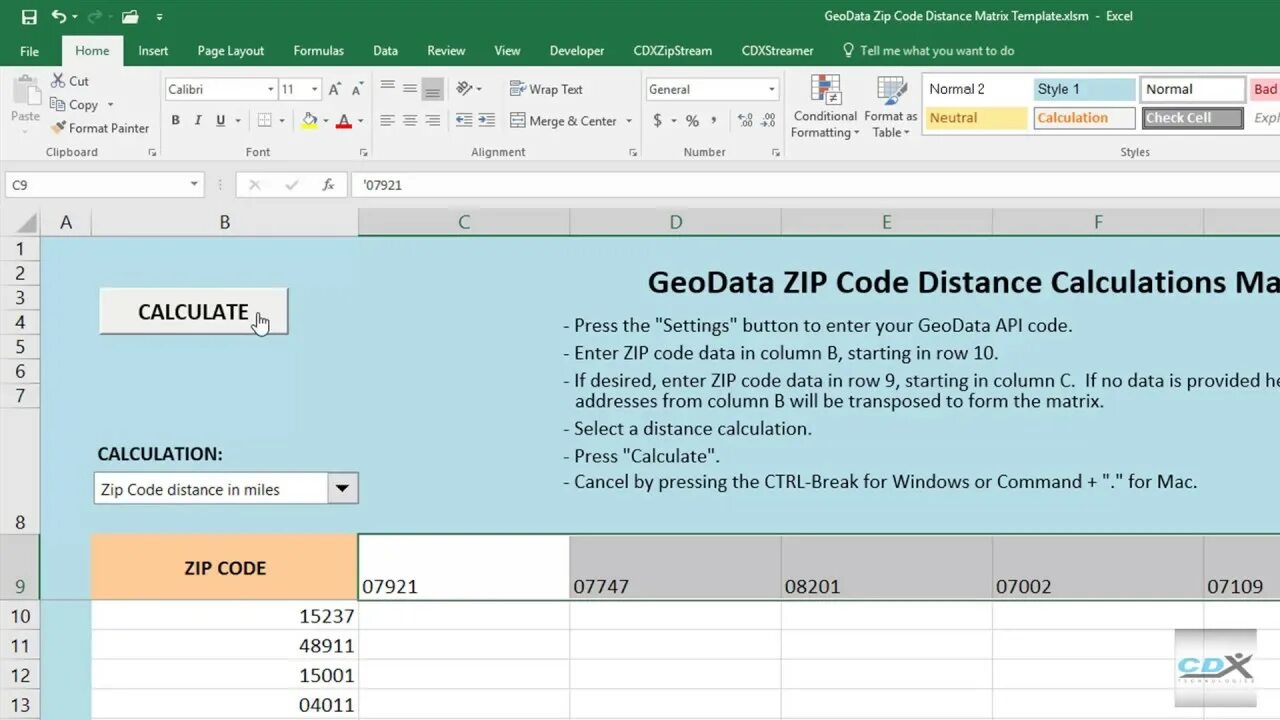The height and width of the screenshot is (720, 1280).
Task: Open the text orientation tool
Action: 467,89
